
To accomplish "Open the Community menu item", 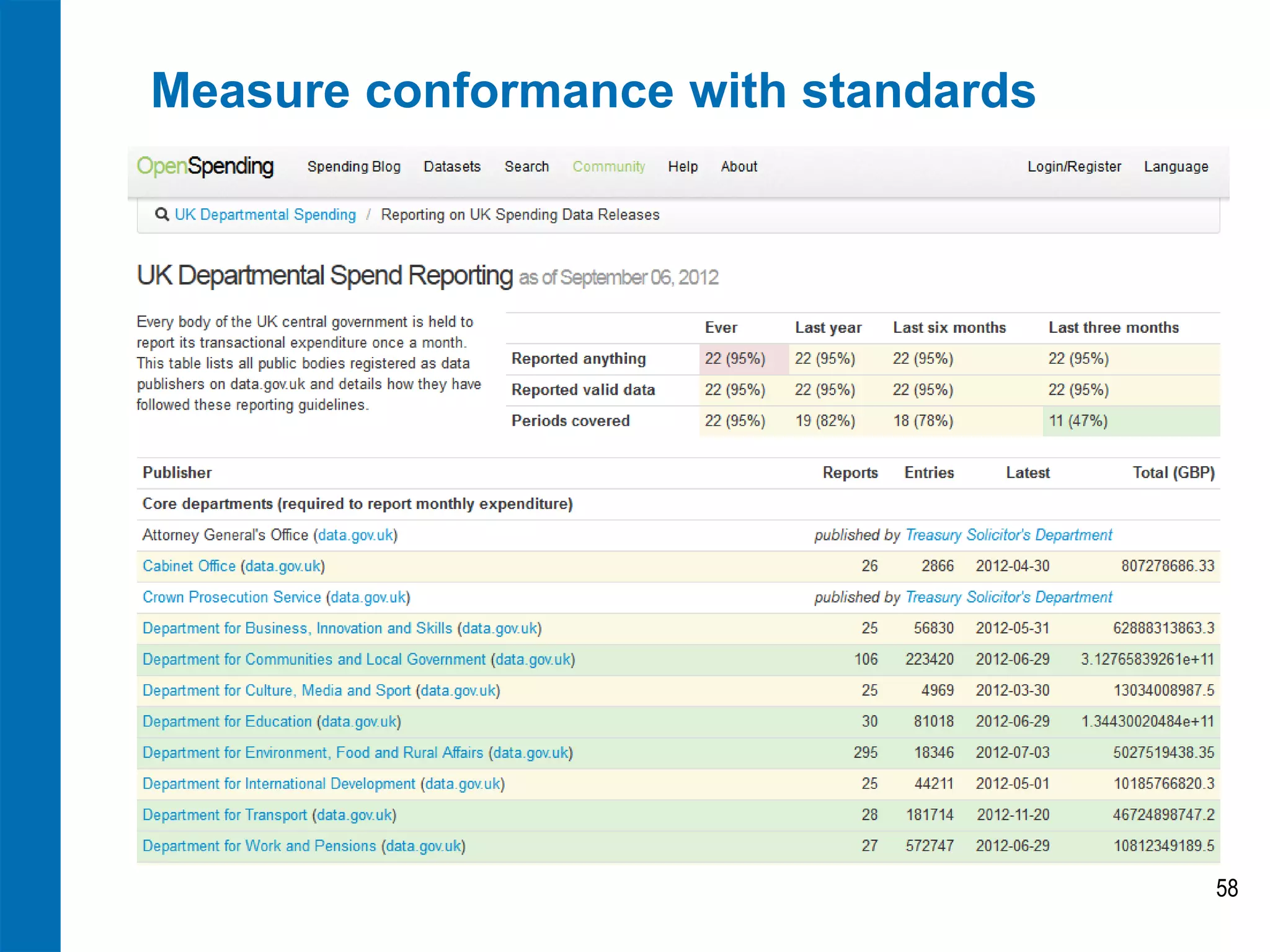I will 609,167.
